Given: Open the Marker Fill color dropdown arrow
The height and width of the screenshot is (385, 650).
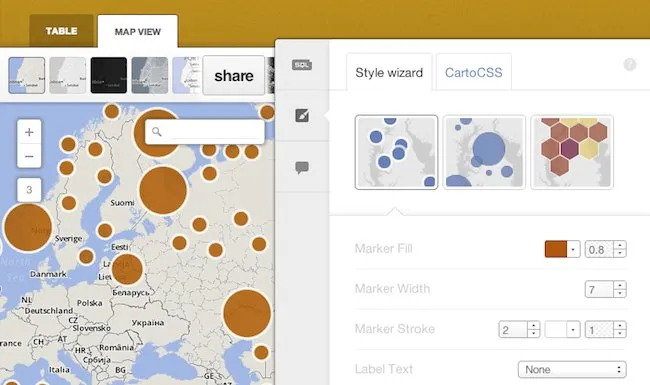Looking at the screenshot, I should 573,249.
